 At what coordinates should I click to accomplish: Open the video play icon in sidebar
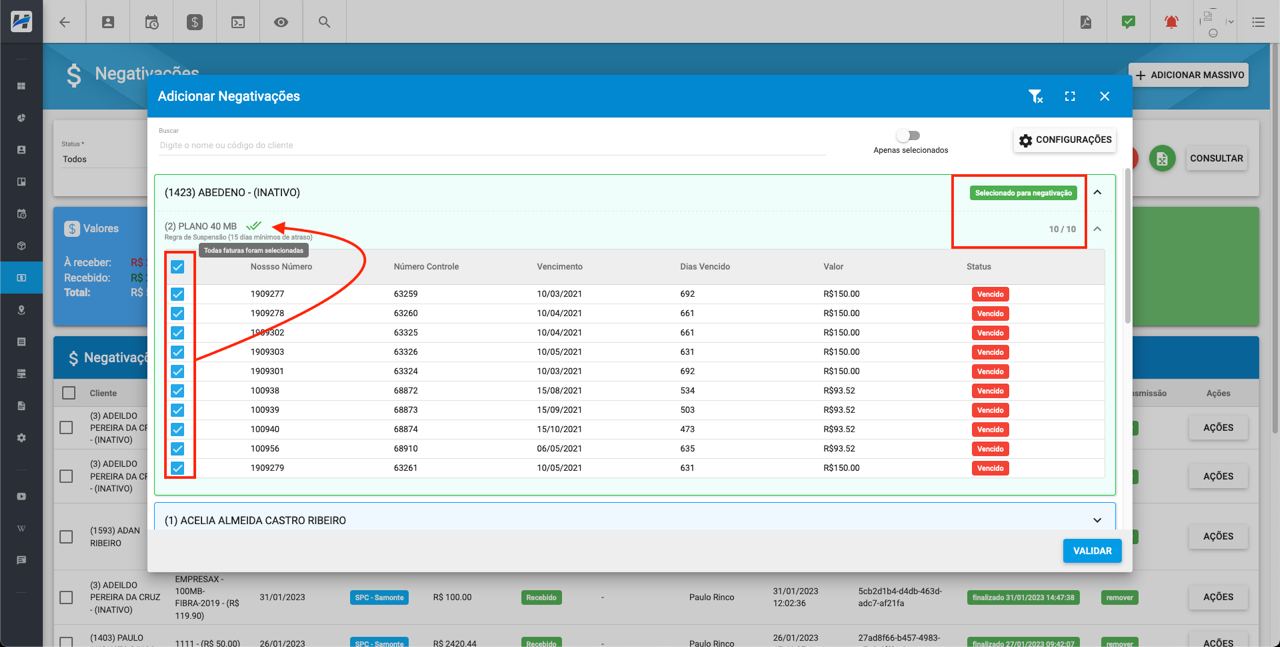coord(21,496)
